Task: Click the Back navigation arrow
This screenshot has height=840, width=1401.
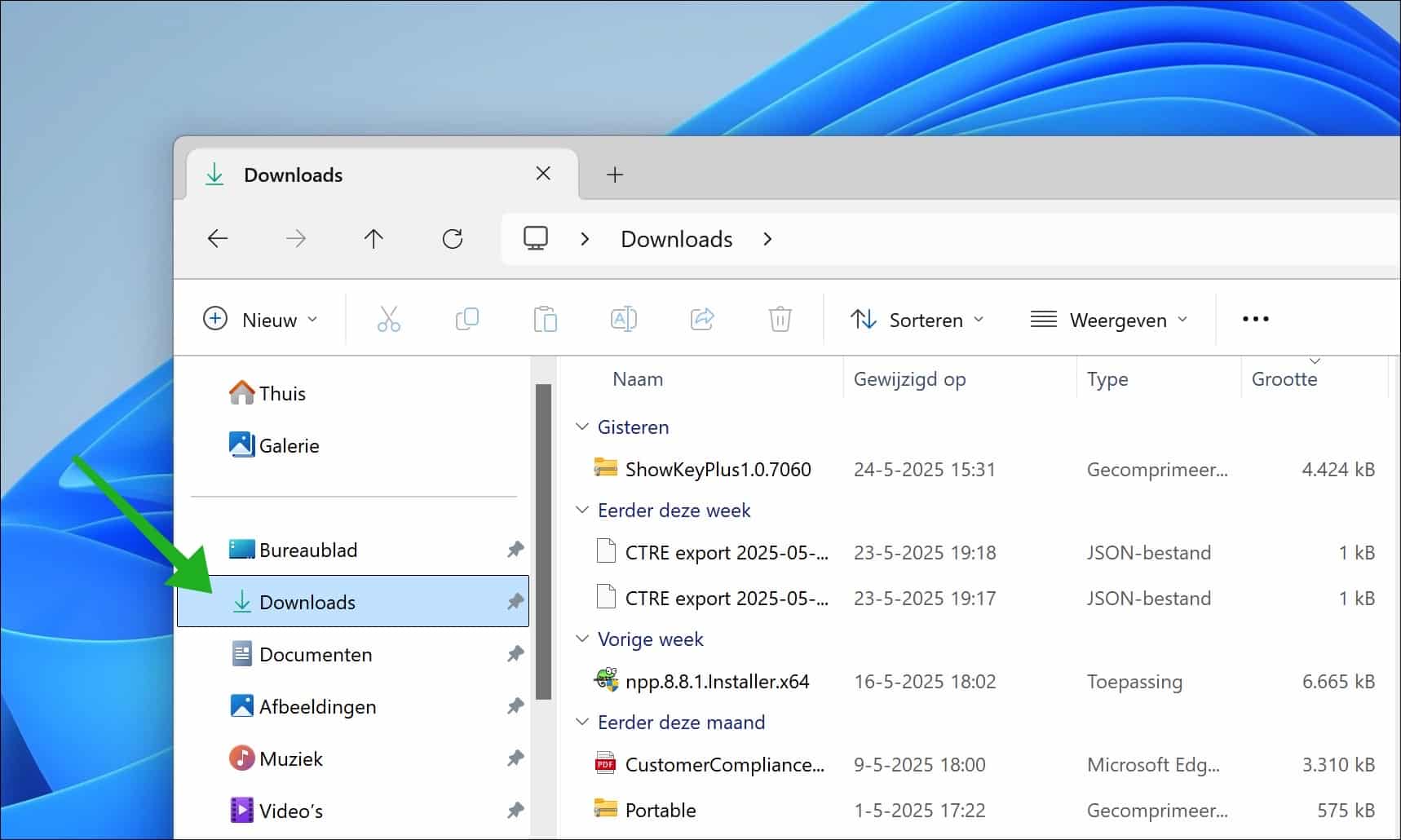Action: 218,238
